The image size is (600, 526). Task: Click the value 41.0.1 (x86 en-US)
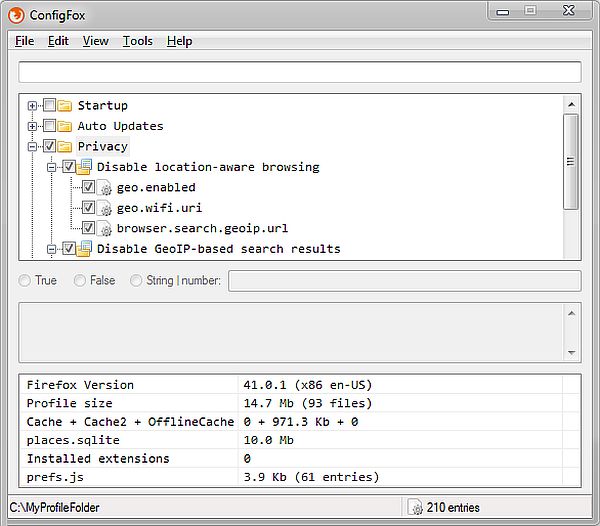coord(308,385)
